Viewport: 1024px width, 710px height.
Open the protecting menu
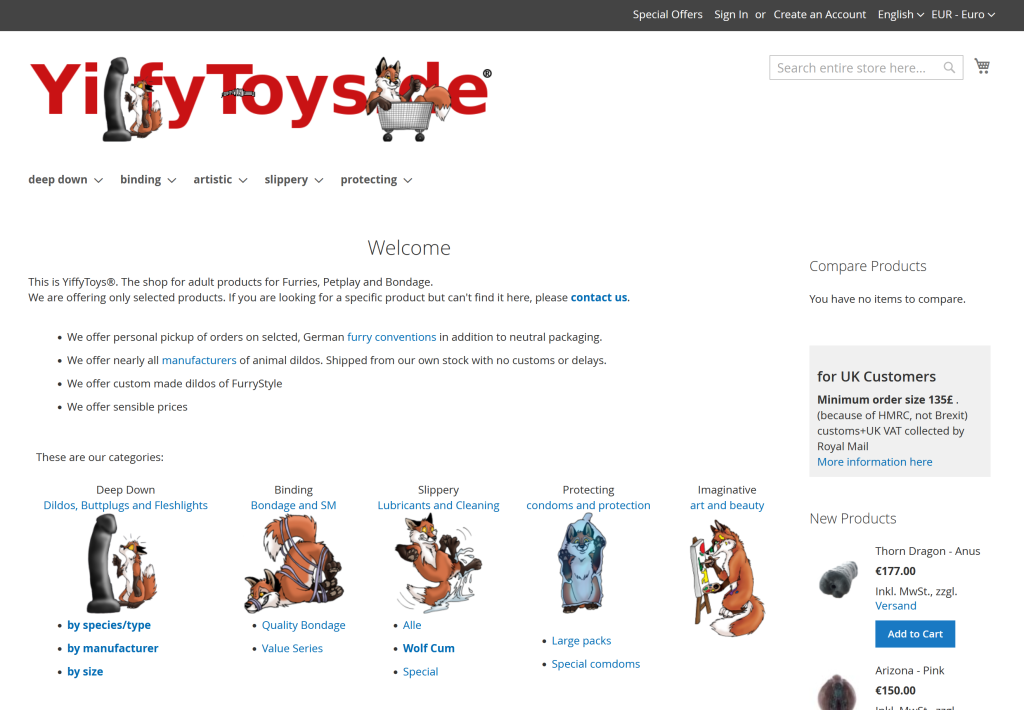(x=376, y=180)
